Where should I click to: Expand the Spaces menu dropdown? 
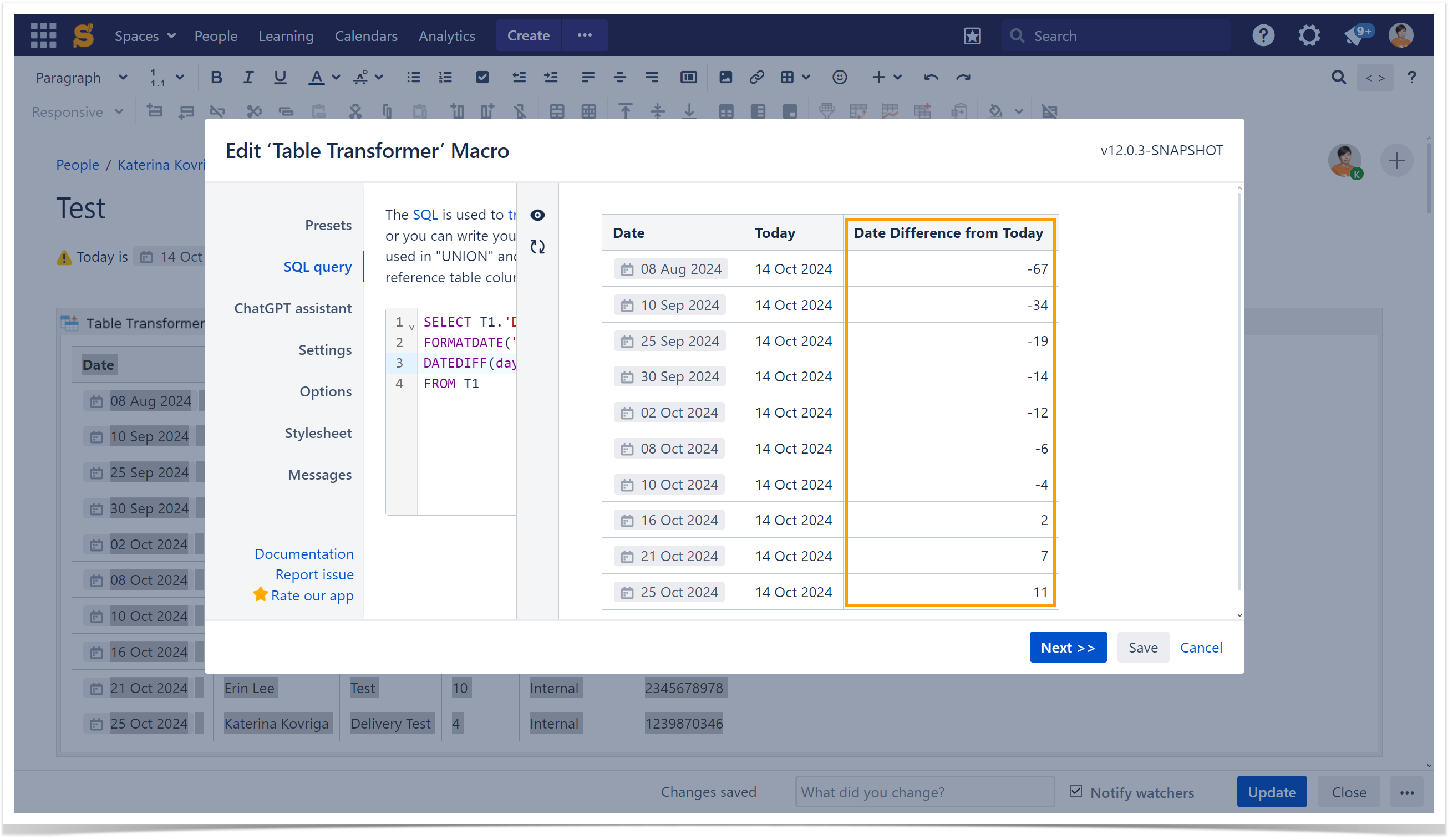coord(145,35)
